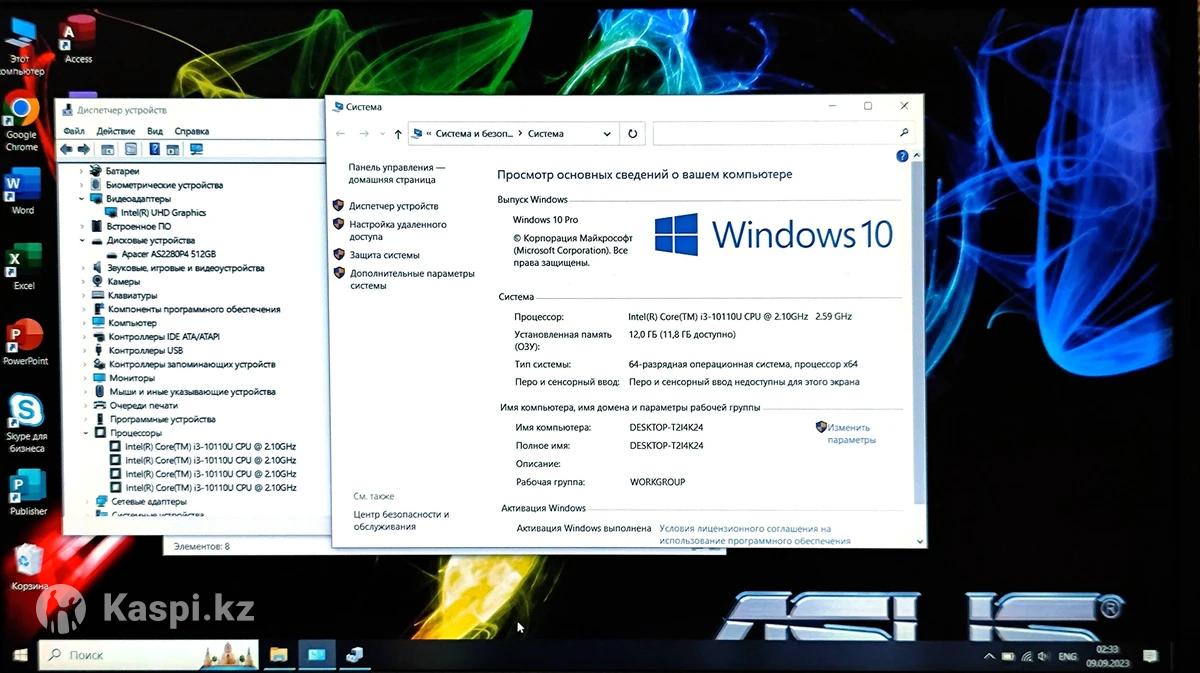
Task: Click 'Изменить параметры' link
Action: pyautogui.click(x=852, y=434)
